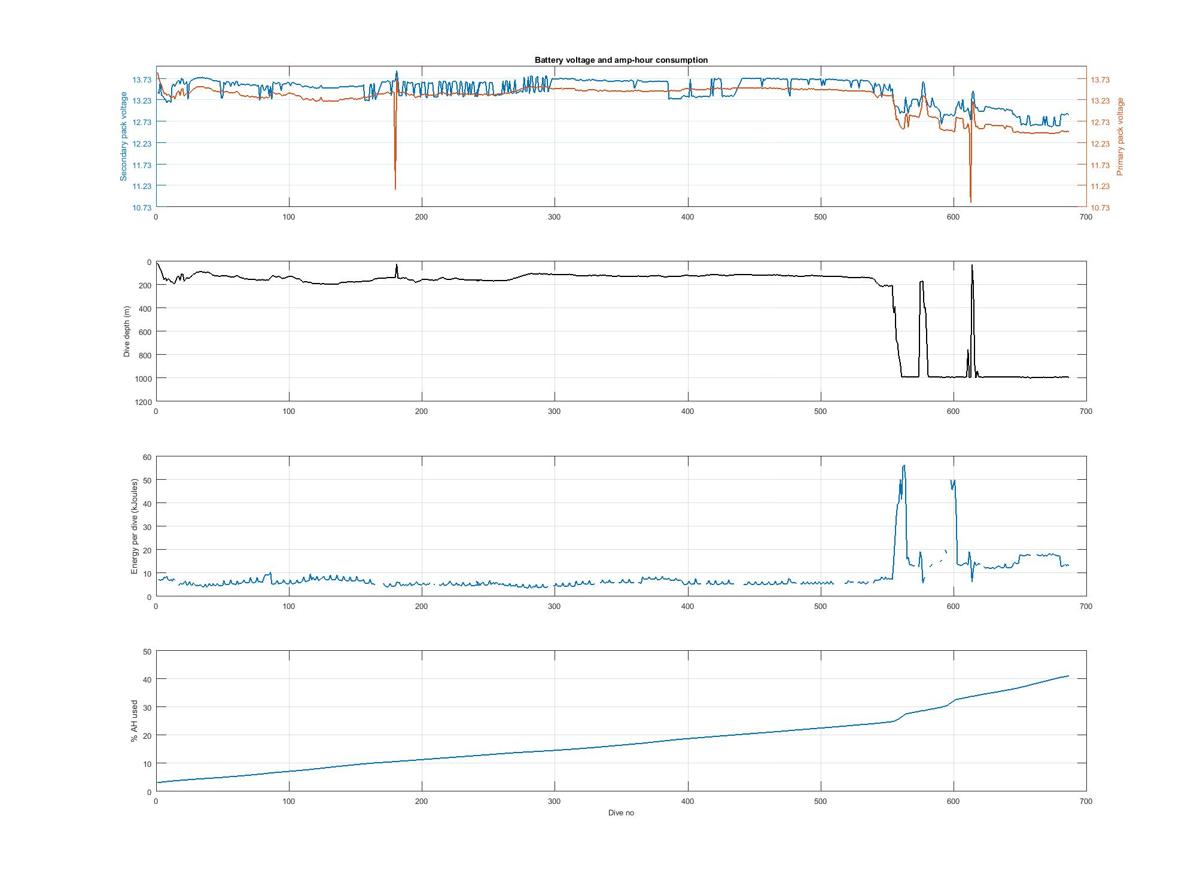Select the 10.73 tick on secondary voltage axis
1200x889 pixels.
(x=140, y=208)
